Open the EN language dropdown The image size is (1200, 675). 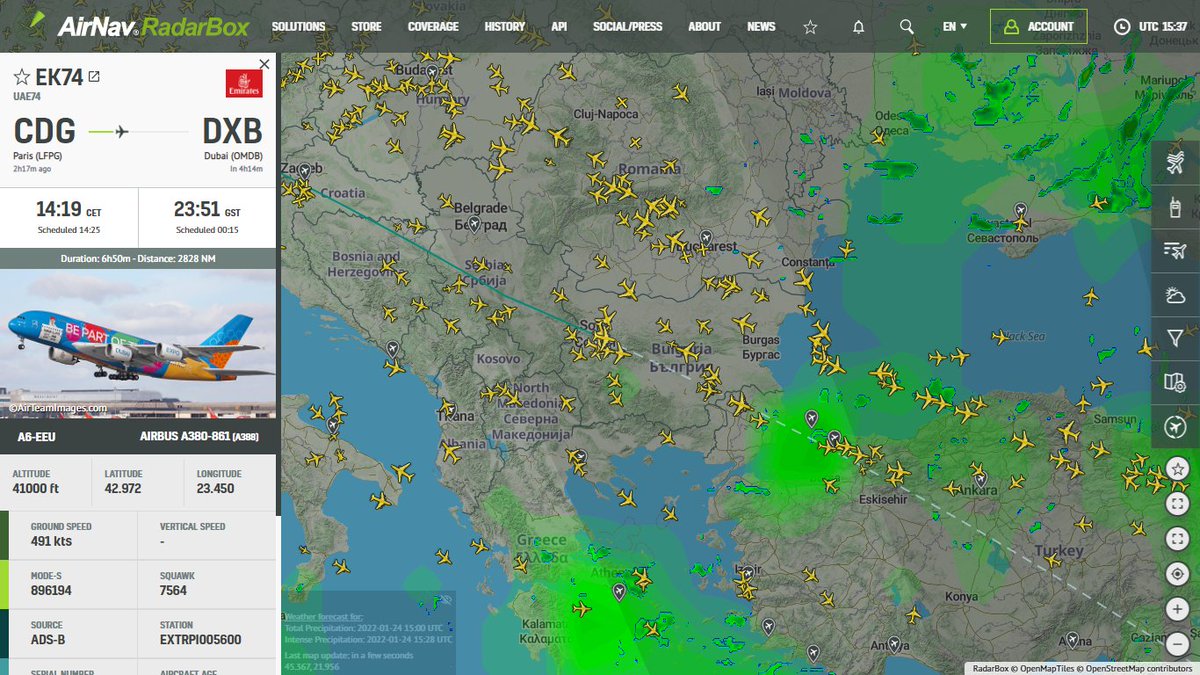(x=955, y=27)
